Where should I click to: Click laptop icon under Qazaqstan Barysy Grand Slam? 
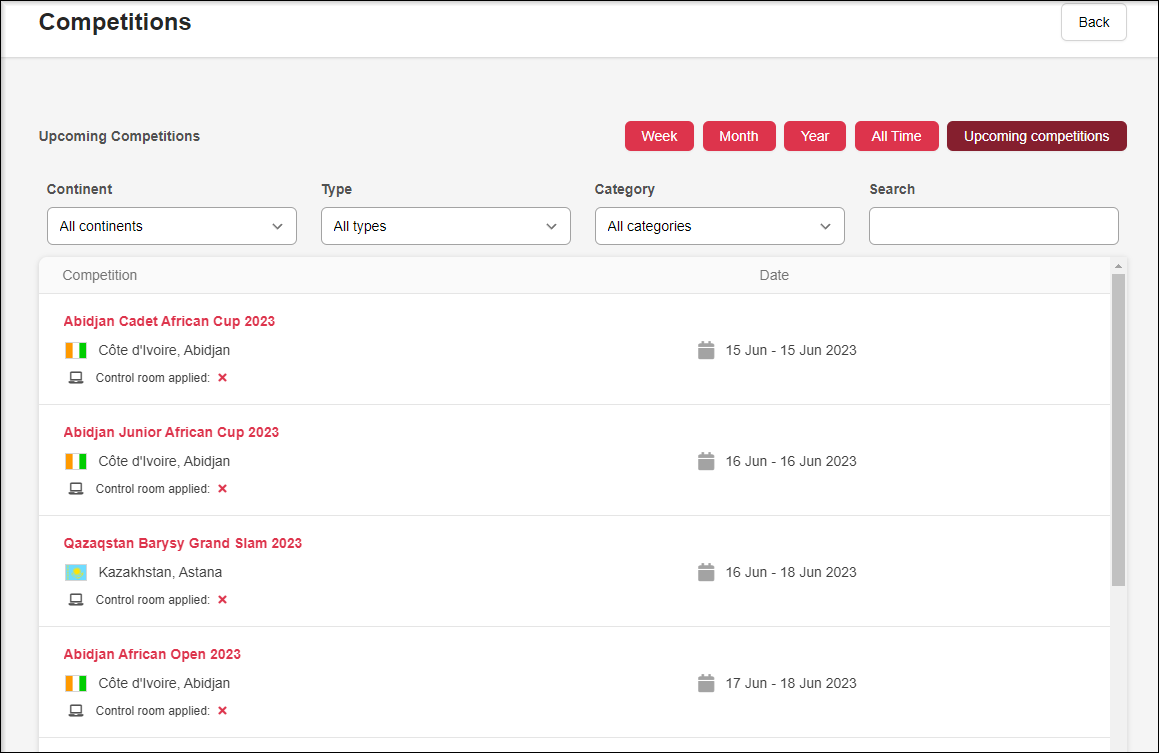(x=76, y=600)
